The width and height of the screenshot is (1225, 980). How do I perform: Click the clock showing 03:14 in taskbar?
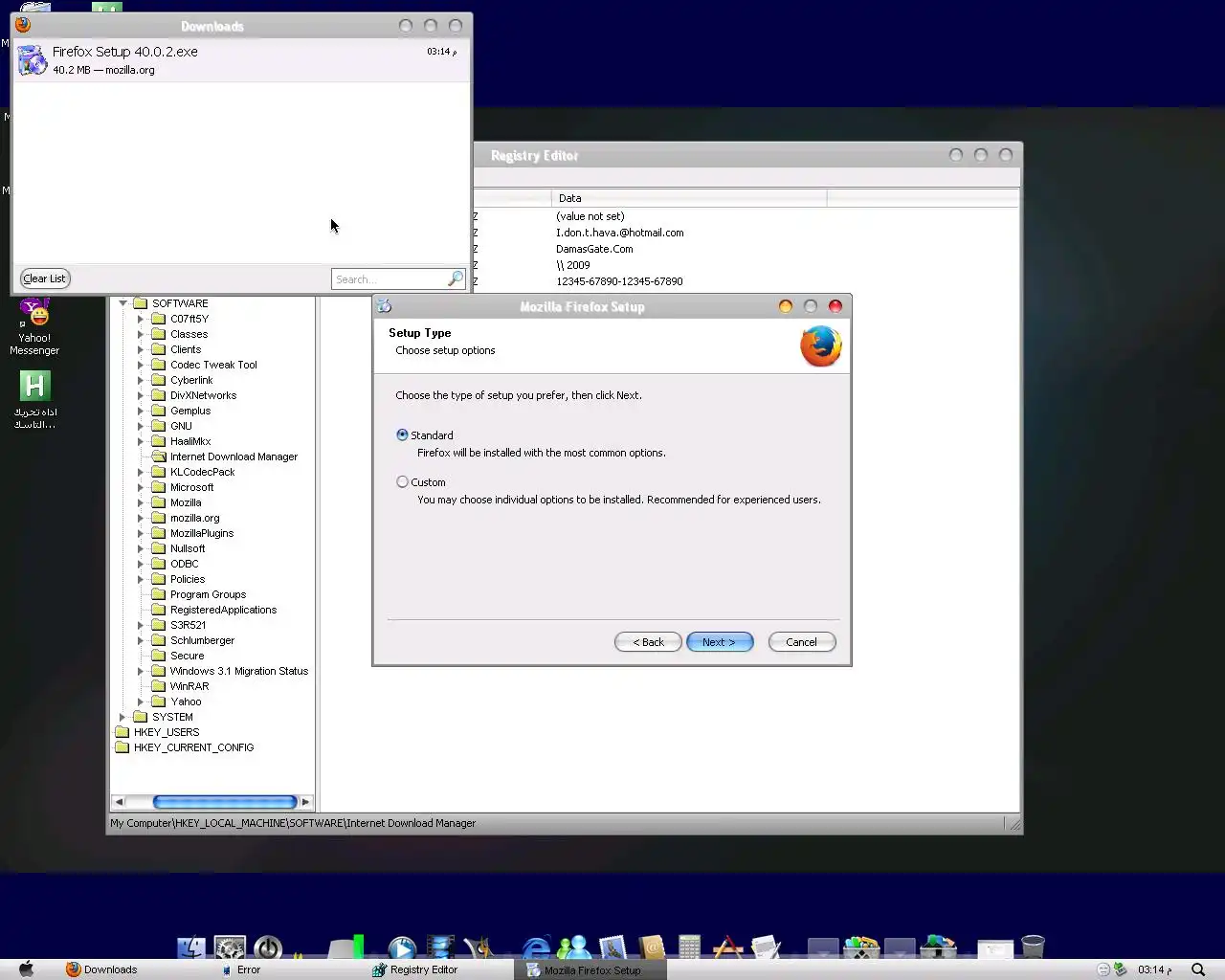(x=1154, y=969)
